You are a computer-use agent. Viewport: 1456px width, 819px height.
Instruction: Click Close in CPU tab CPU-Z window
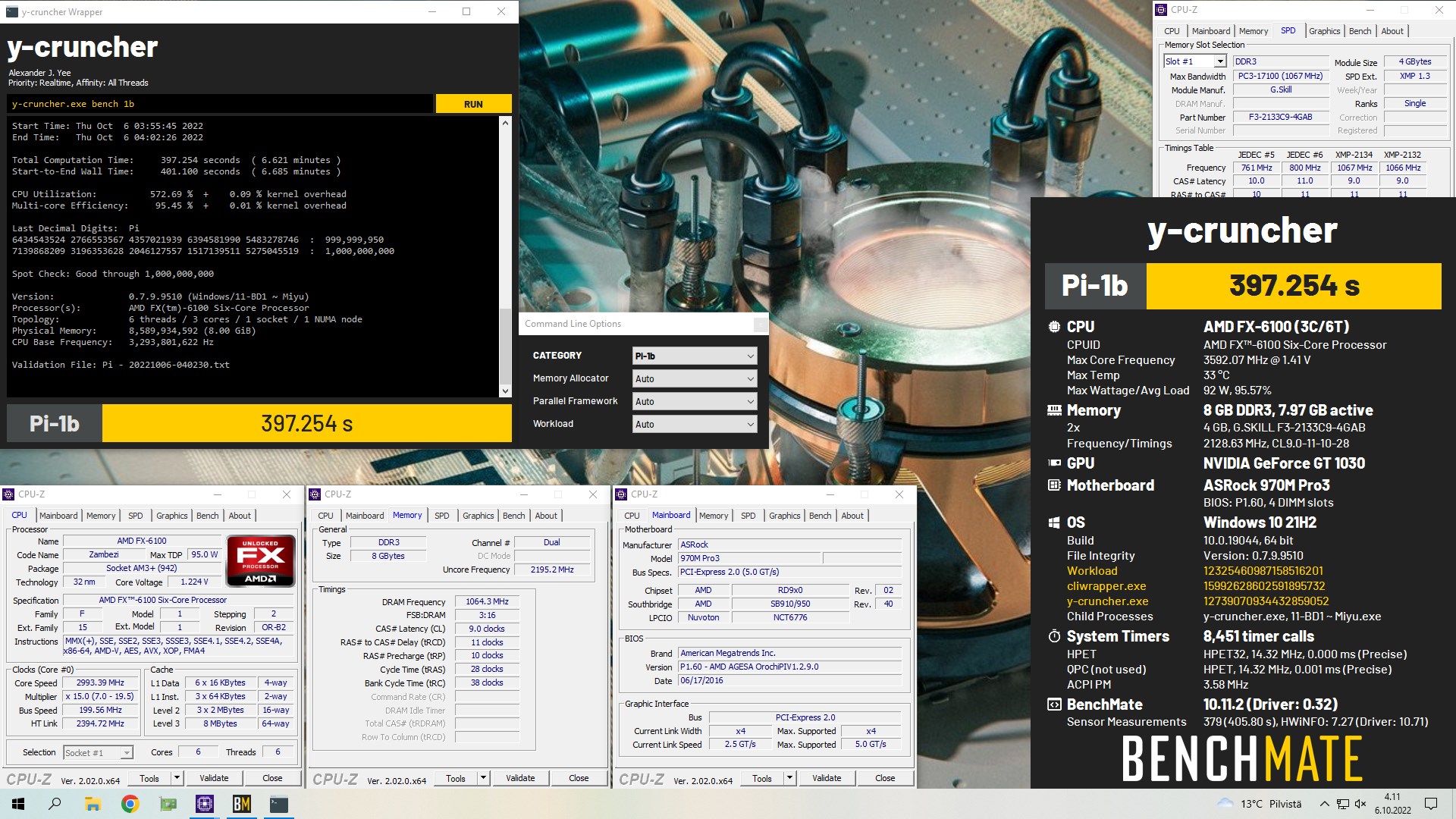click(x=272, y=778)
